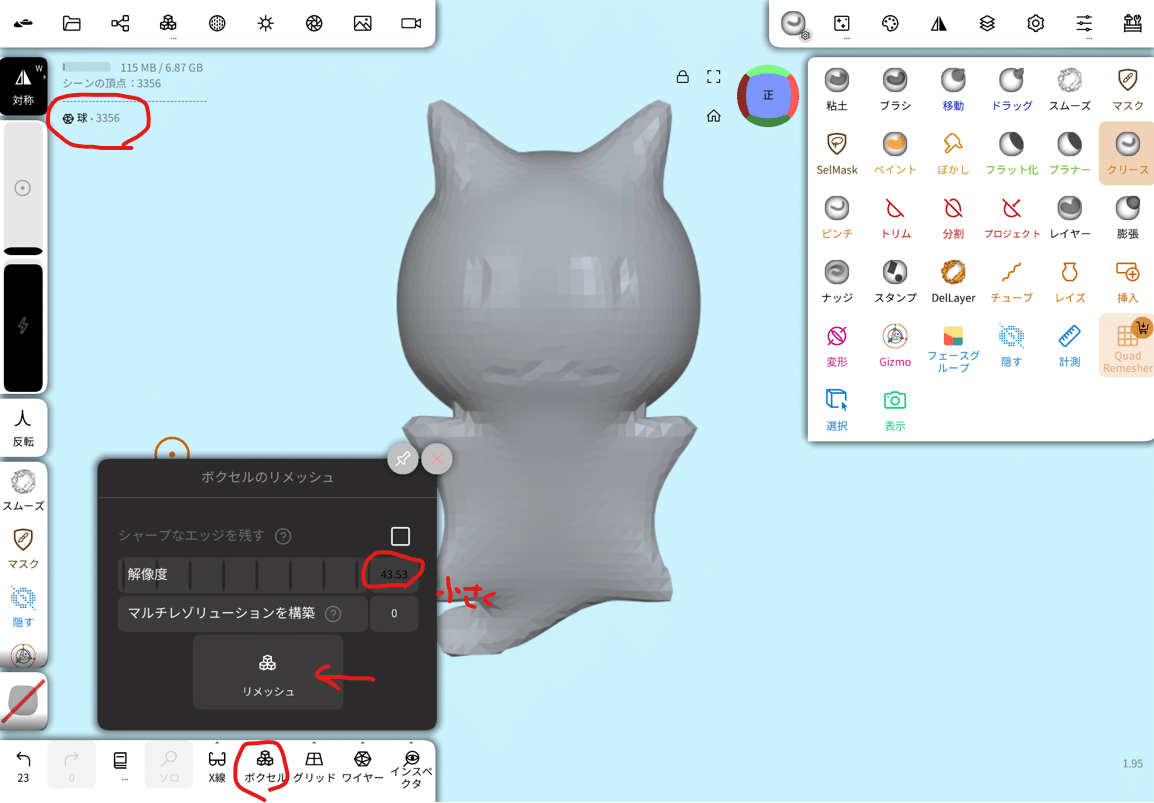This screenshot has width=1154, height=803.
Task: Select the ドラッグ (Drag) tool
Action: point(1011,90)
